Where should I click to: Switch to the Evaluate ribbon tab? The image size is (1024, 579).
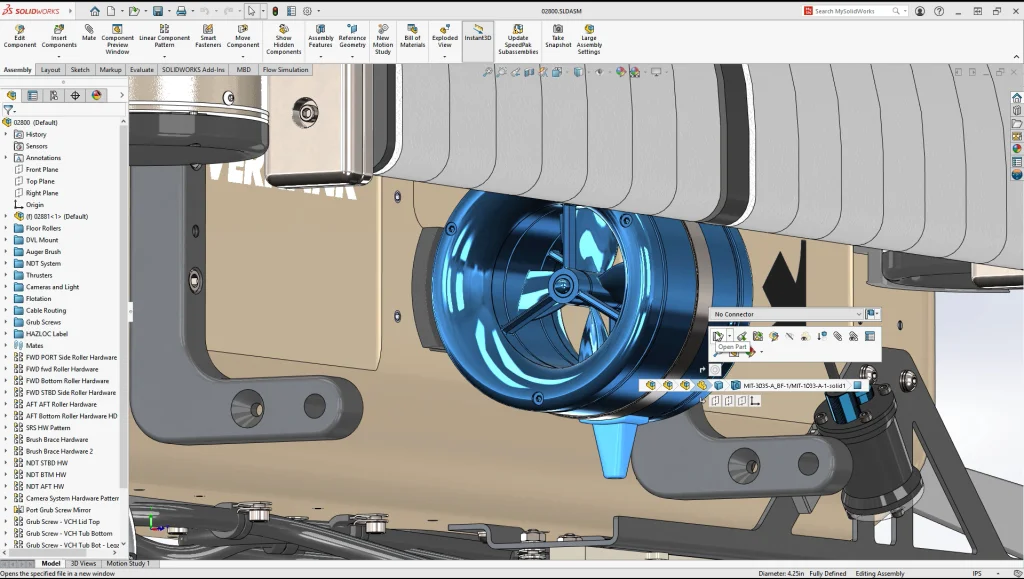tap(141, 70)
